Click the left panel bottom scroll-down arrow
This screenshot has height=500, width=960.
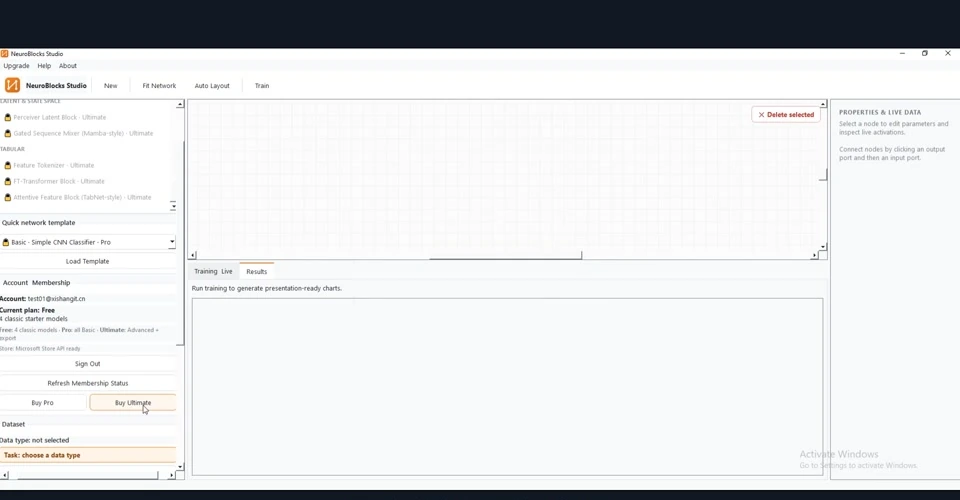point(180,467)
